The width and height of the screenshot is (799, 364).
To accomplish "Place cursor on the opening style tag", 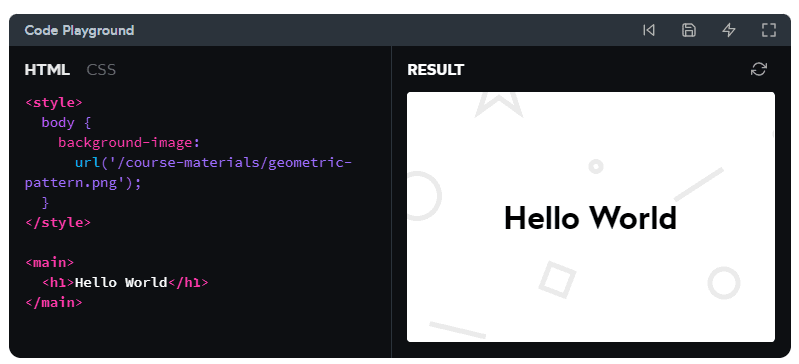I will click(x=54, y=102).
